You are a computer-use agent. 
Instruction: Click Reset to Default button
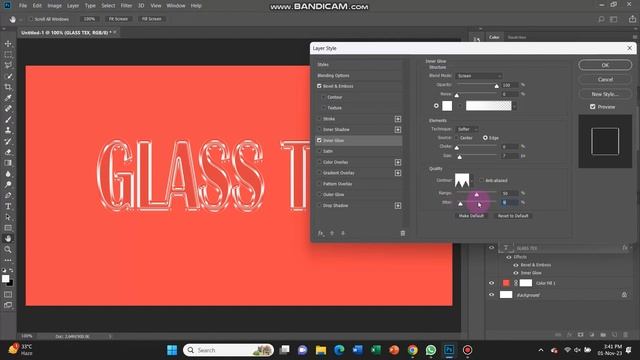(x=513, y=216)
